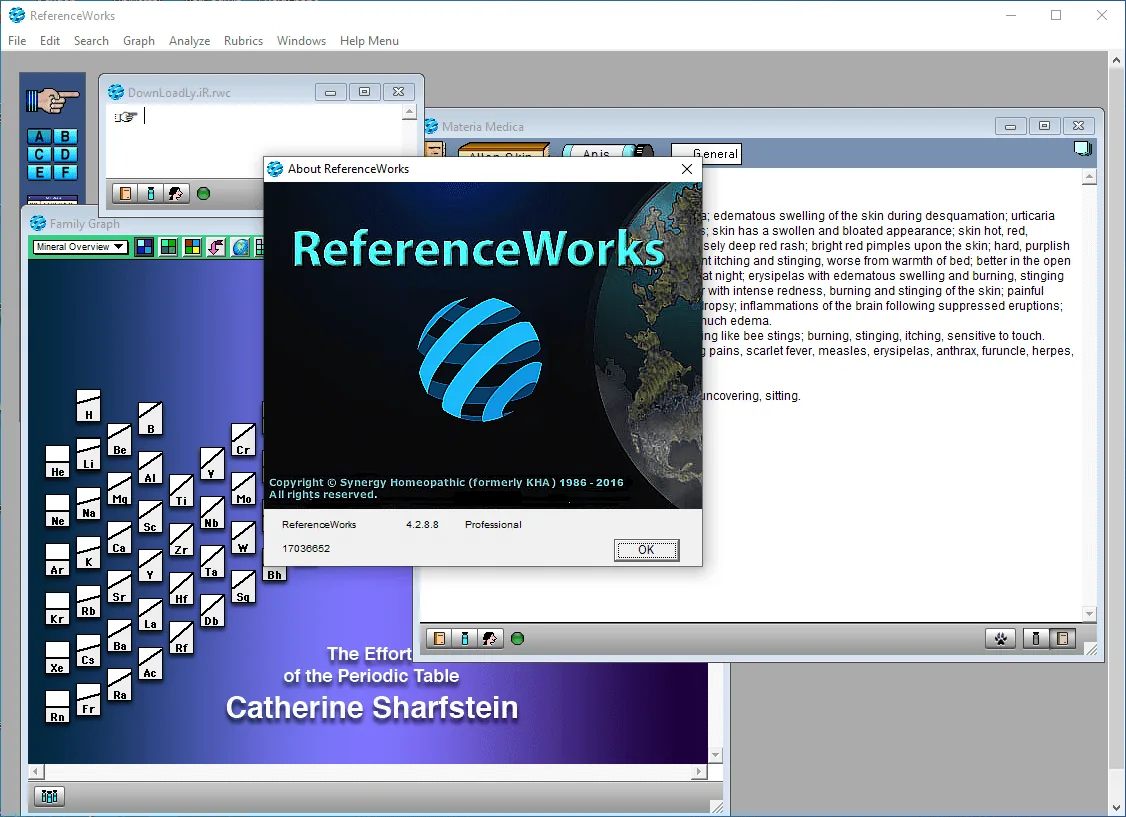Screen dimensions: 1126x817
Task: Click the book icon in DownLoadLy.iR.rwc window
Action: pos(126,193)
